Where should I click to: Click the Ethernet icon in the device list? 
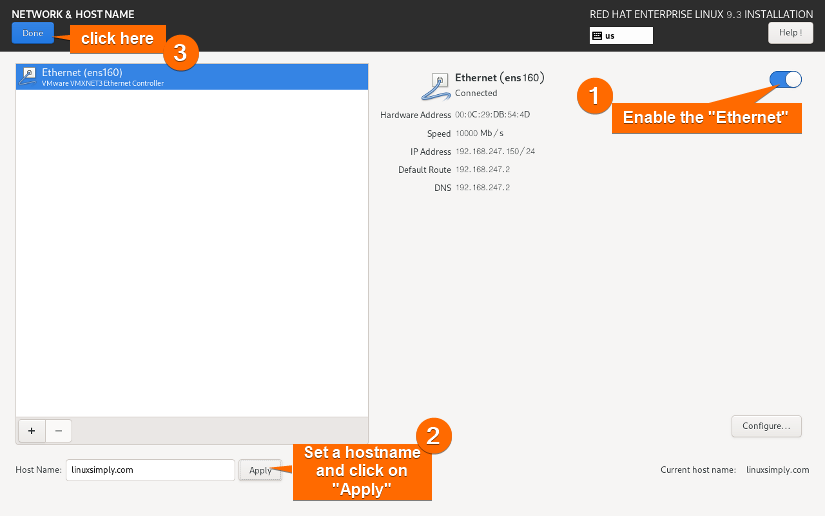[28, 76]
